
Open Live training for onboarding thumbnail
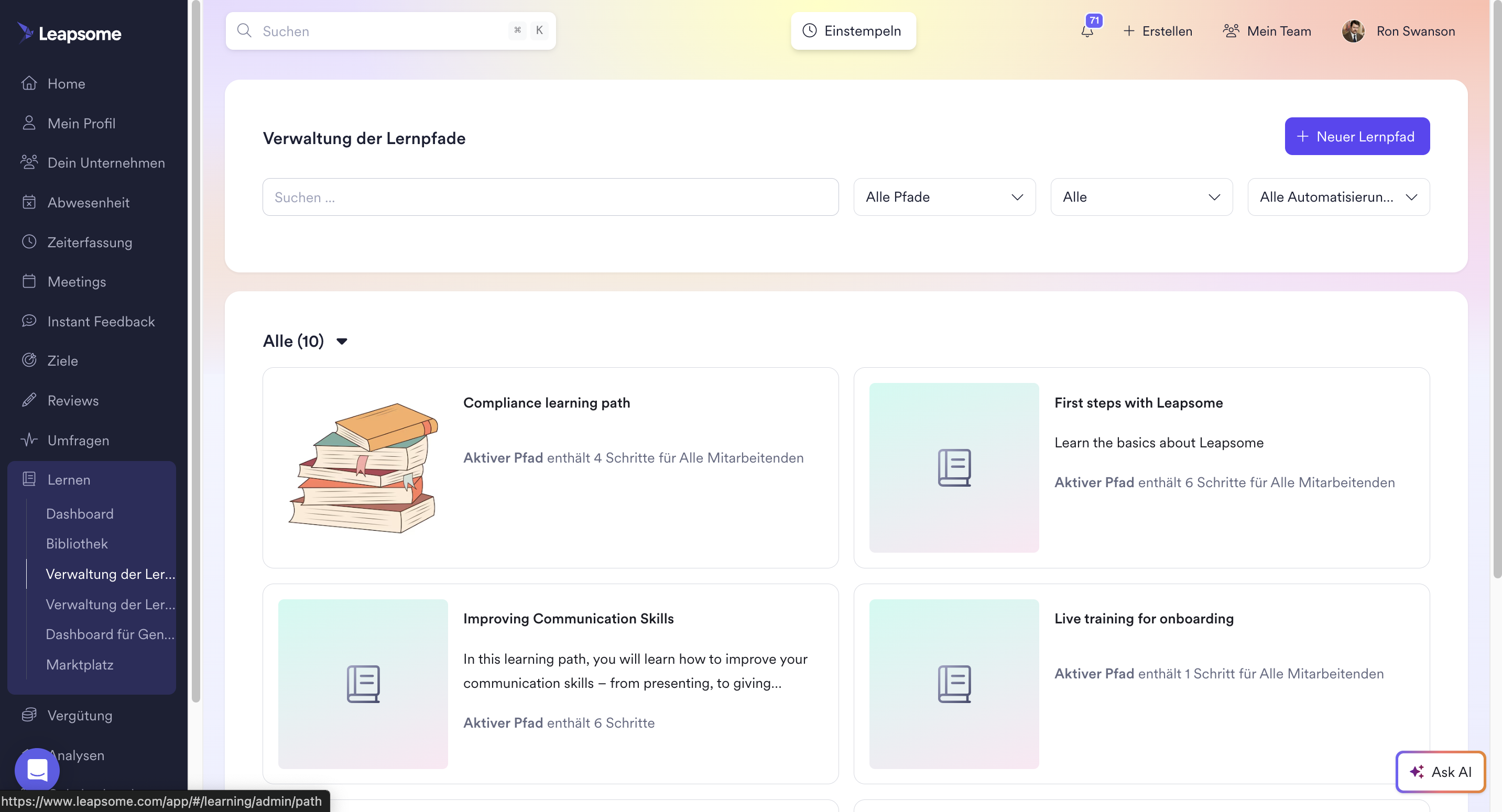(954, 684)
